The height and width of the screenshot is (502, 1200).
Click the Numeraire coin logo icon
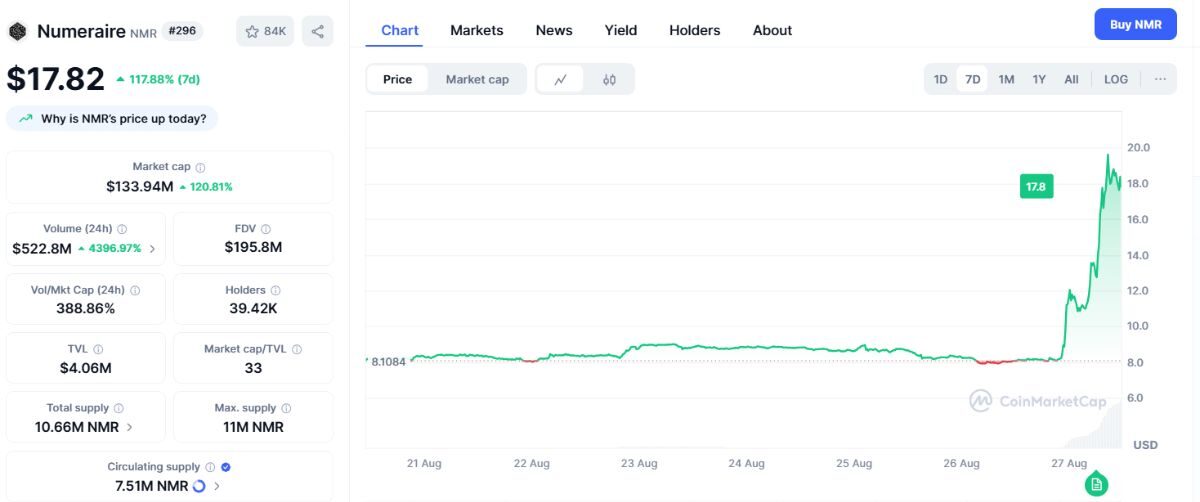click(x=17, y=31)
